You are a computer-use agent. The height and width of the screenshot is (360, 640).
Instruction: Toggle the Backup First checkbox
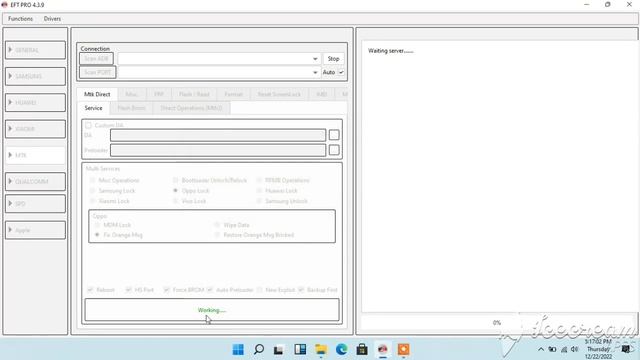tap(301, 290)
